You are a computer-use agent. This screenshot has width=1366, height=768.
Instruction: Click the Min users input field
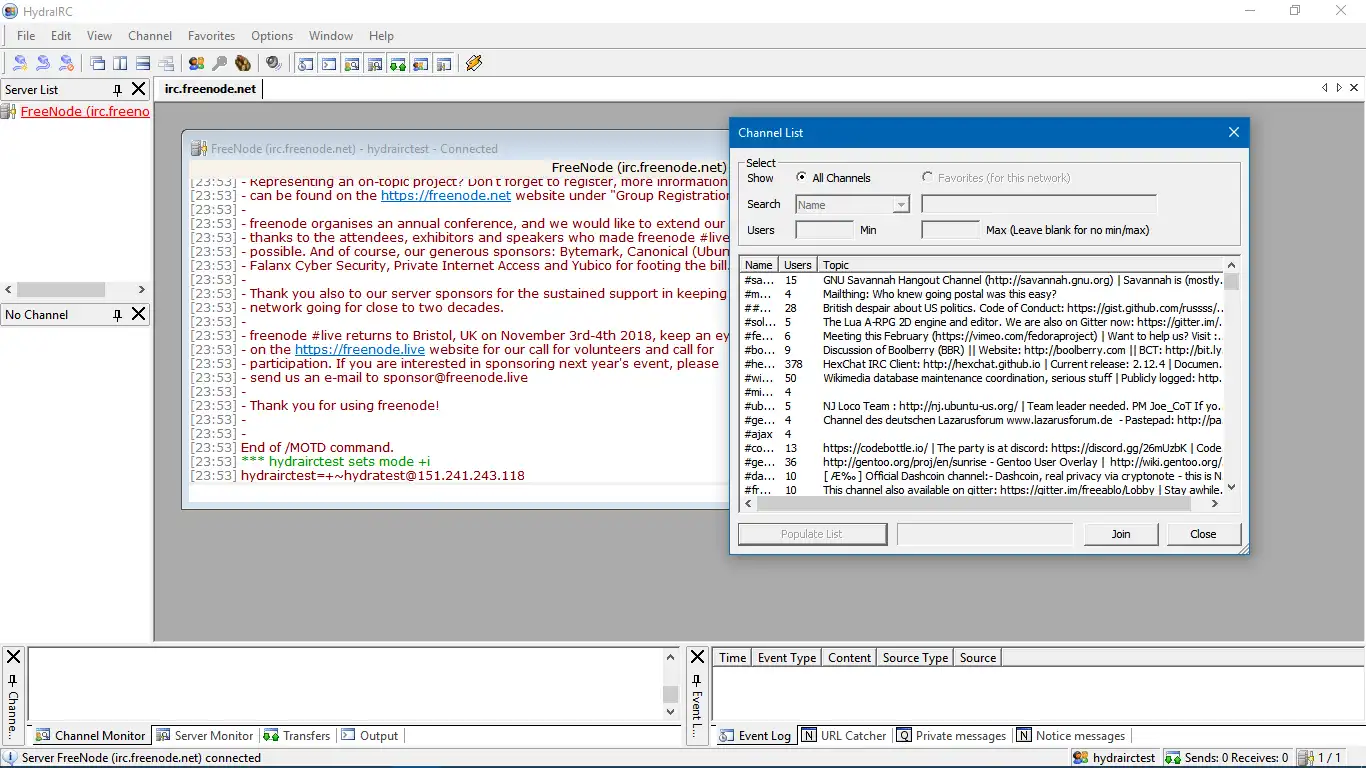pyautogui.click(x=825, y=230)
